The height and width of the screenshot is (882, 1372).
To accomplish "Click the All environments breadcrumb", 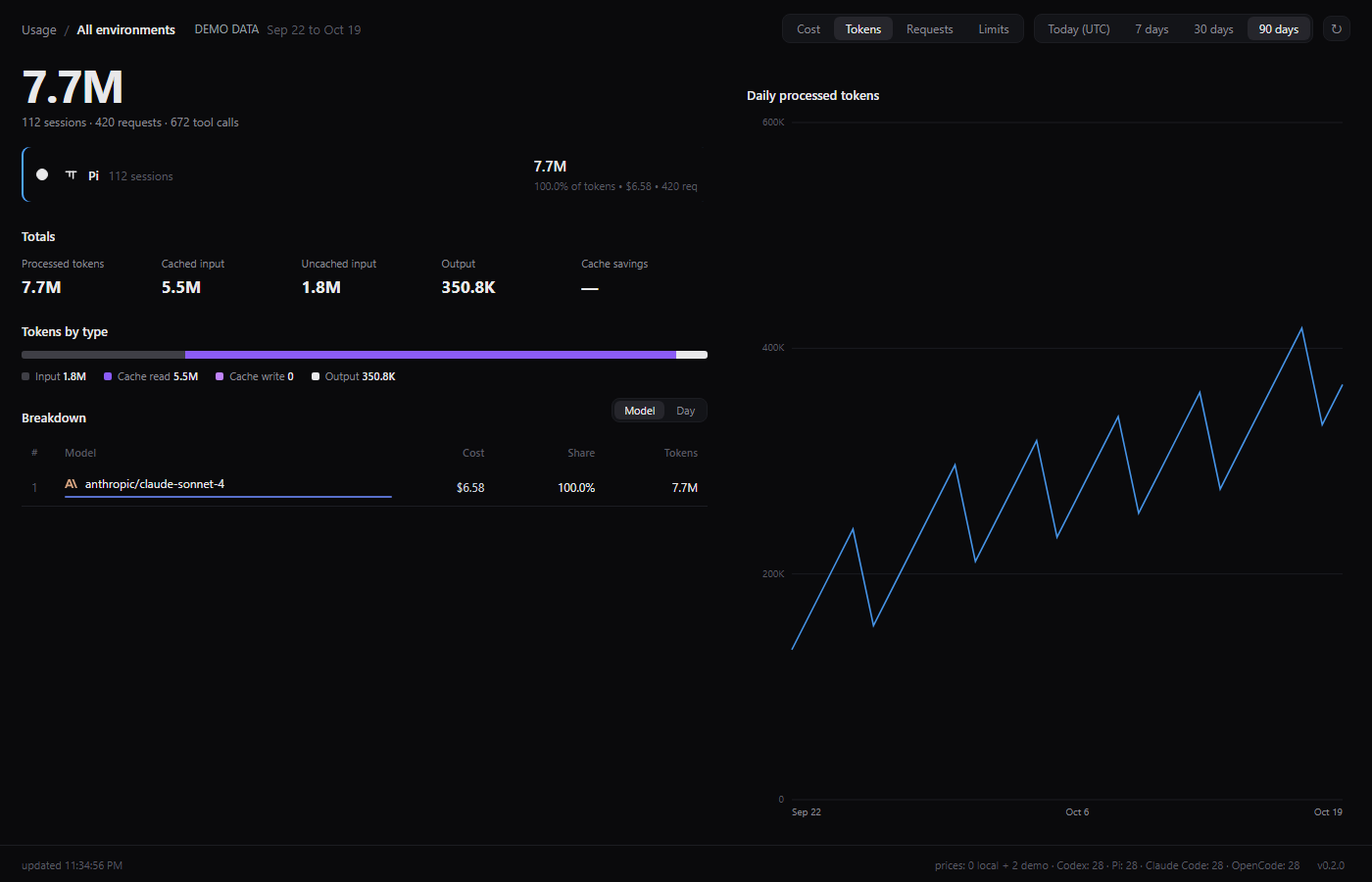I will click(x=126, y=30).
